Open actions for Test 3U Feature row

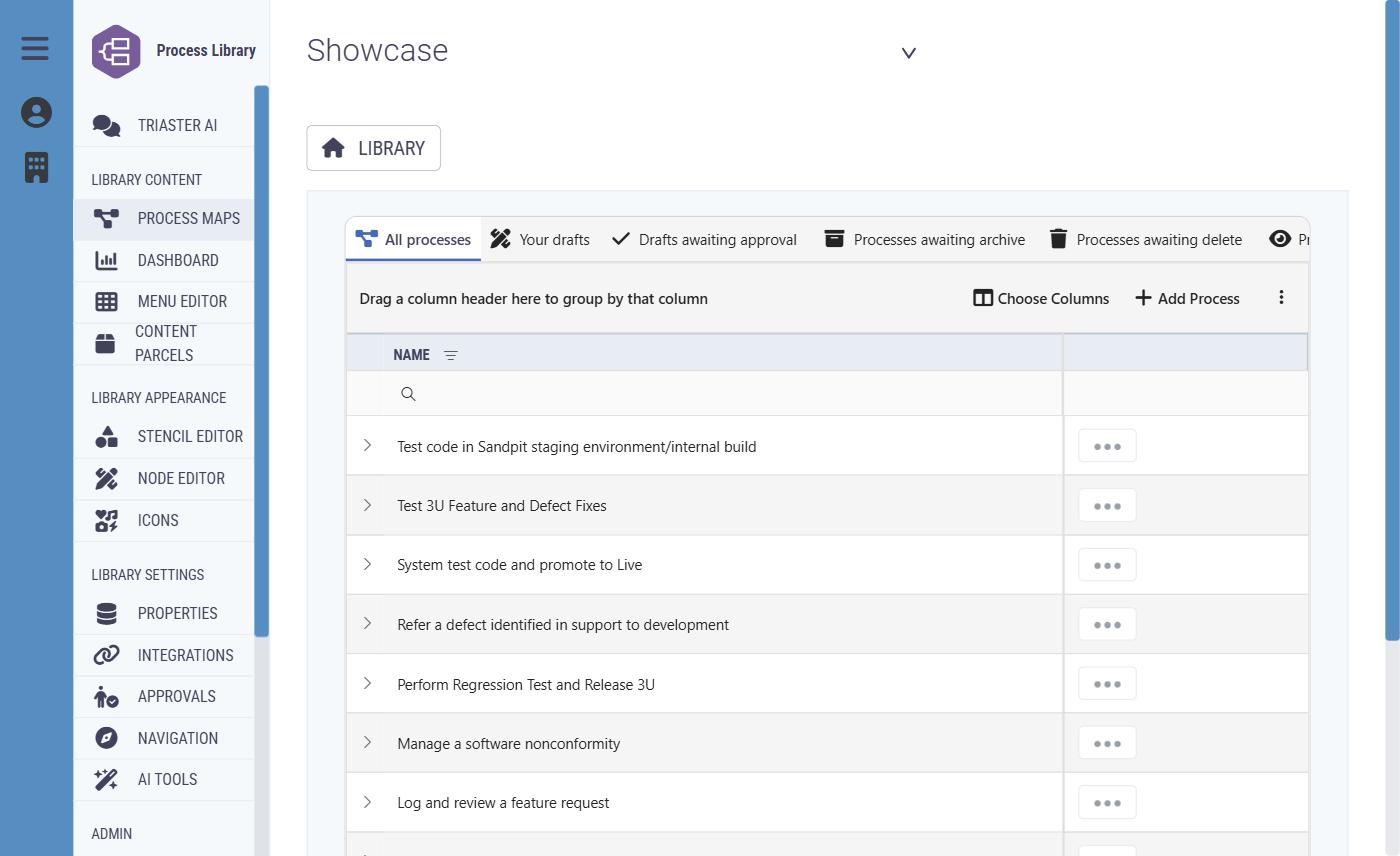(1107, 506)
